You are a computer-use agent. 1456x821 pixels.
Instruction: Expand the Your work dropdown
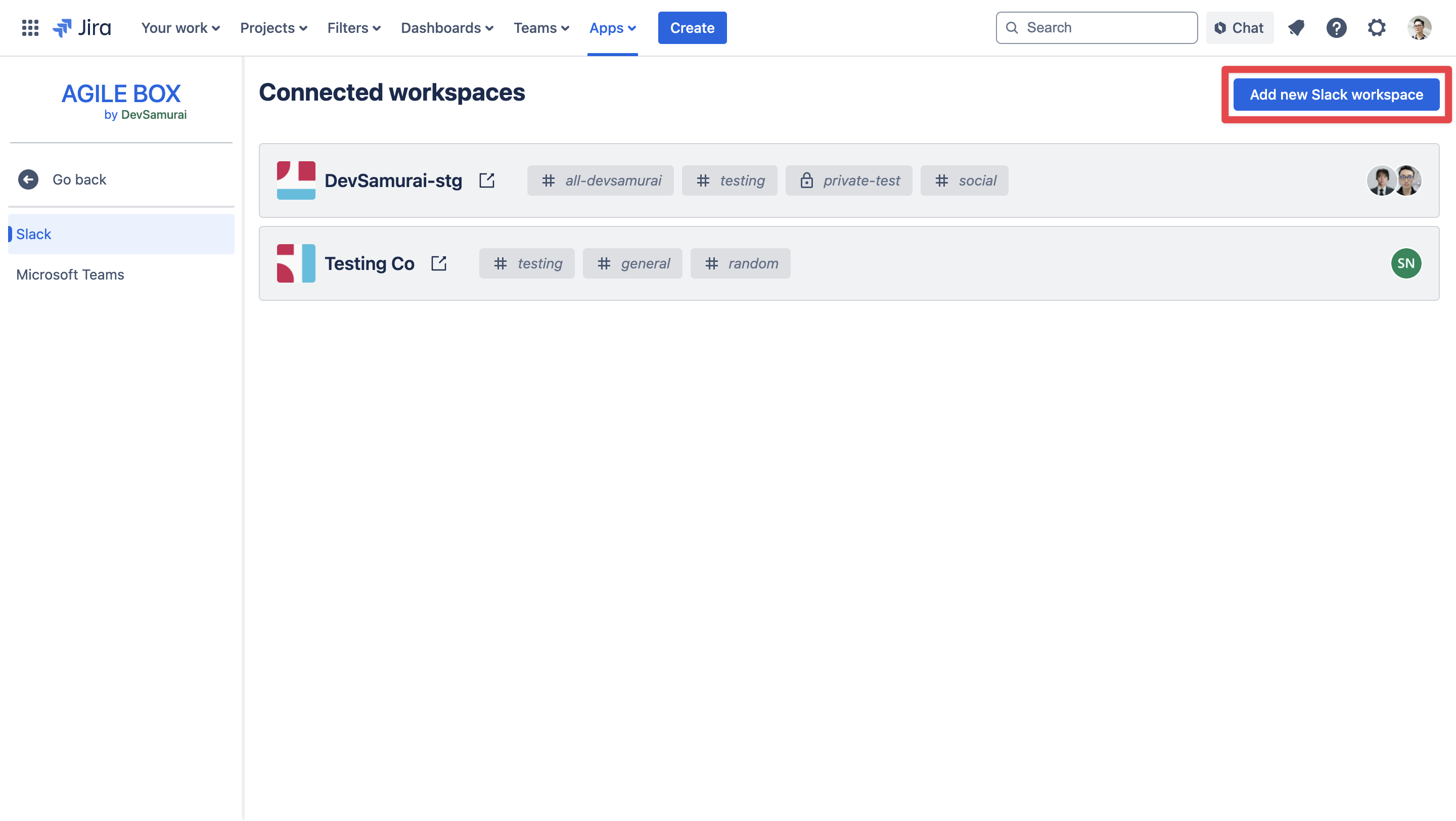180,28
